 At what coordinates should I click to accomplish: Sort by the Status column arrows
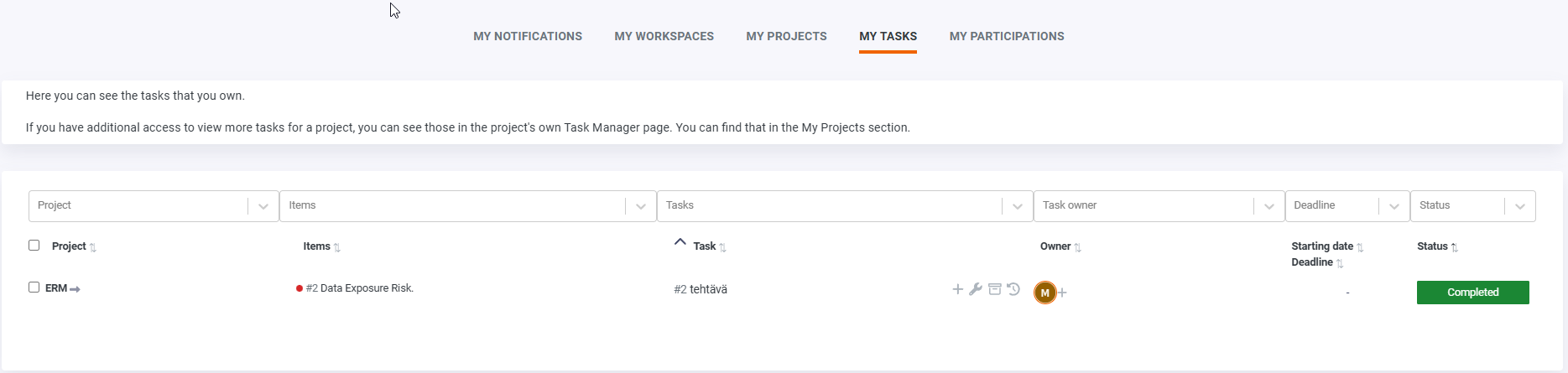[x=1455, y=247]
